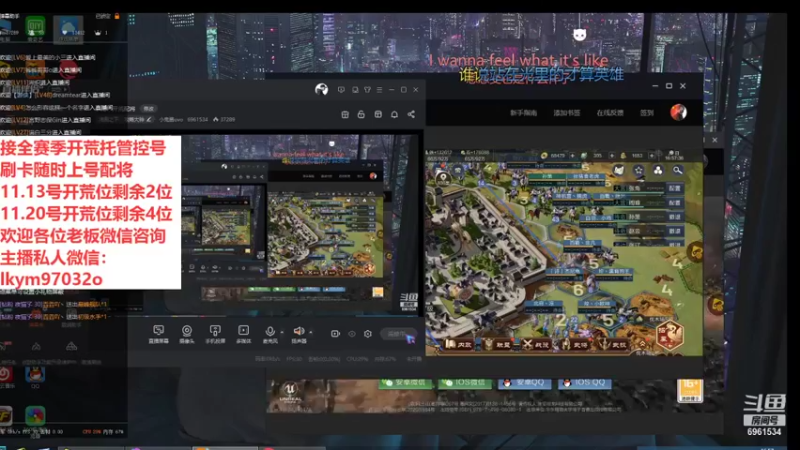
Task: Open 添加书签 in game launcher
Action: click(x=567, y=113)
